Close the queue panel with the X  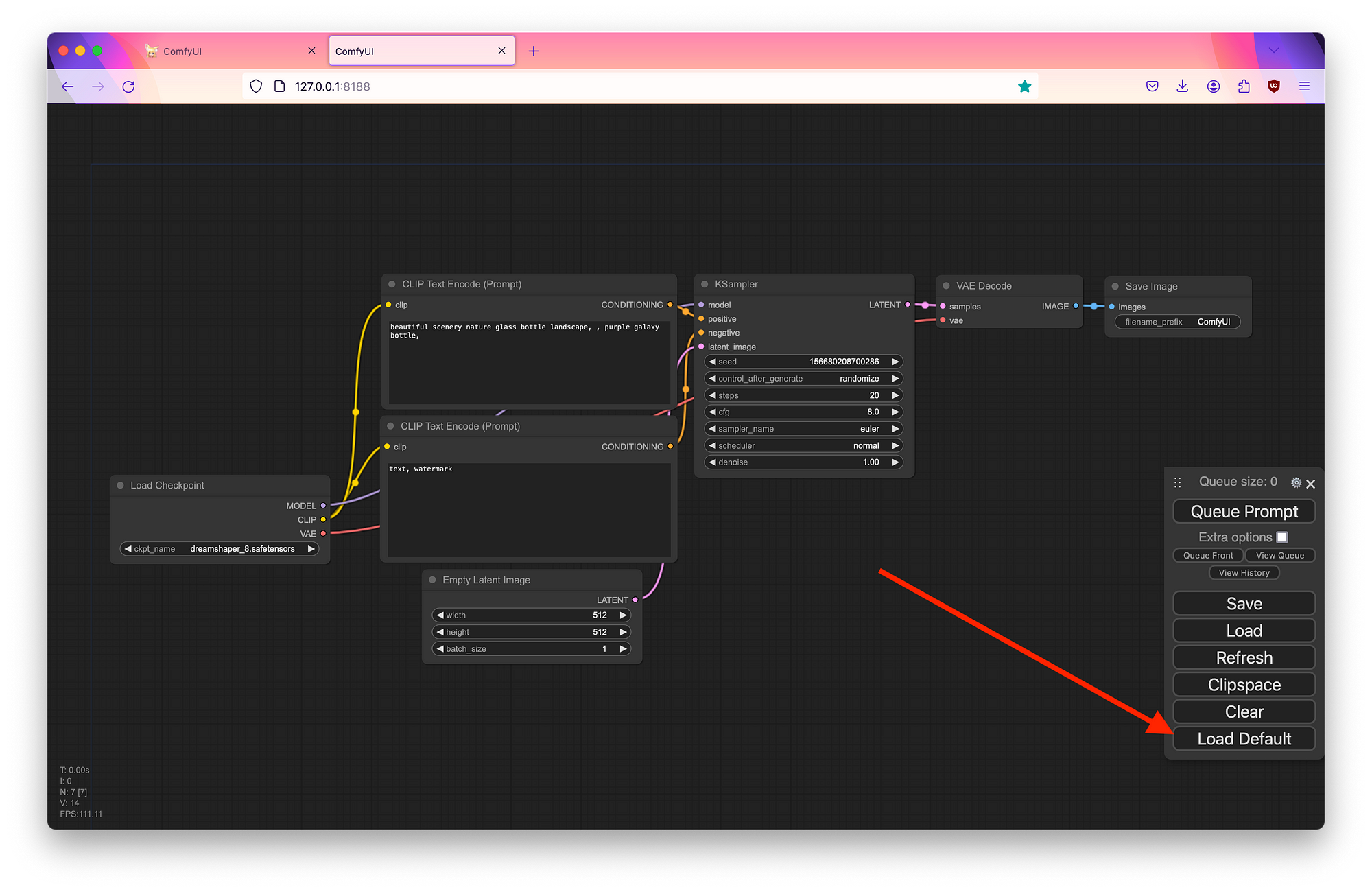click(x=1311, y=484)
